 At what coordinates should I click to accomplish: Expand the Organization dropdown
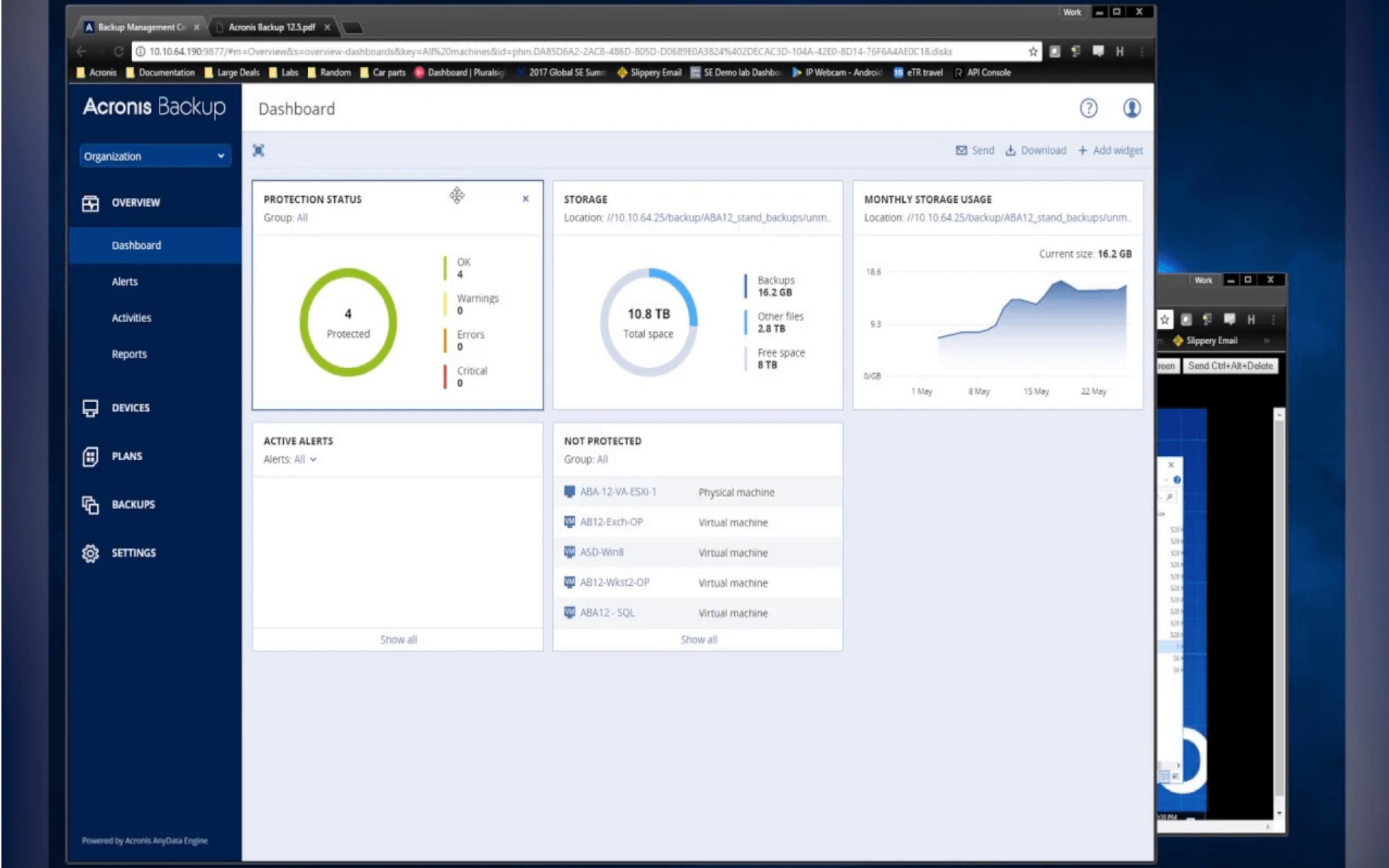click(154, 156)
